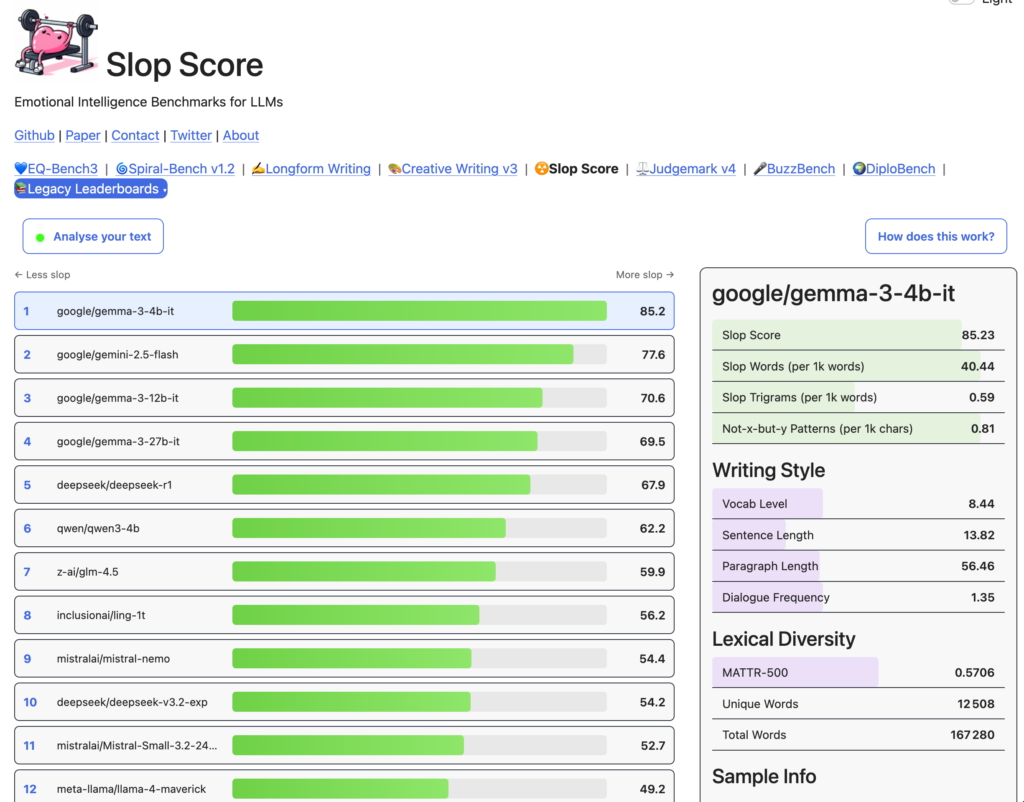Click the Analyse your text button
1024x802 pixels.
click(x=93, y=236)
